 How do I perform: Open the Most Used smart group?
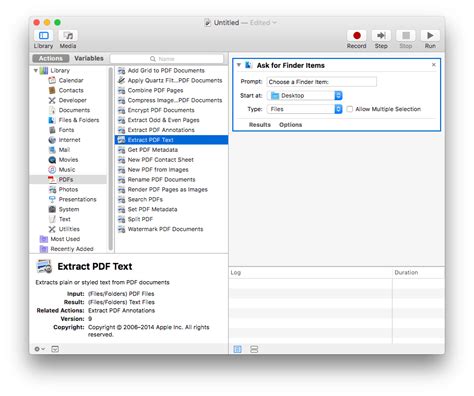65,239
